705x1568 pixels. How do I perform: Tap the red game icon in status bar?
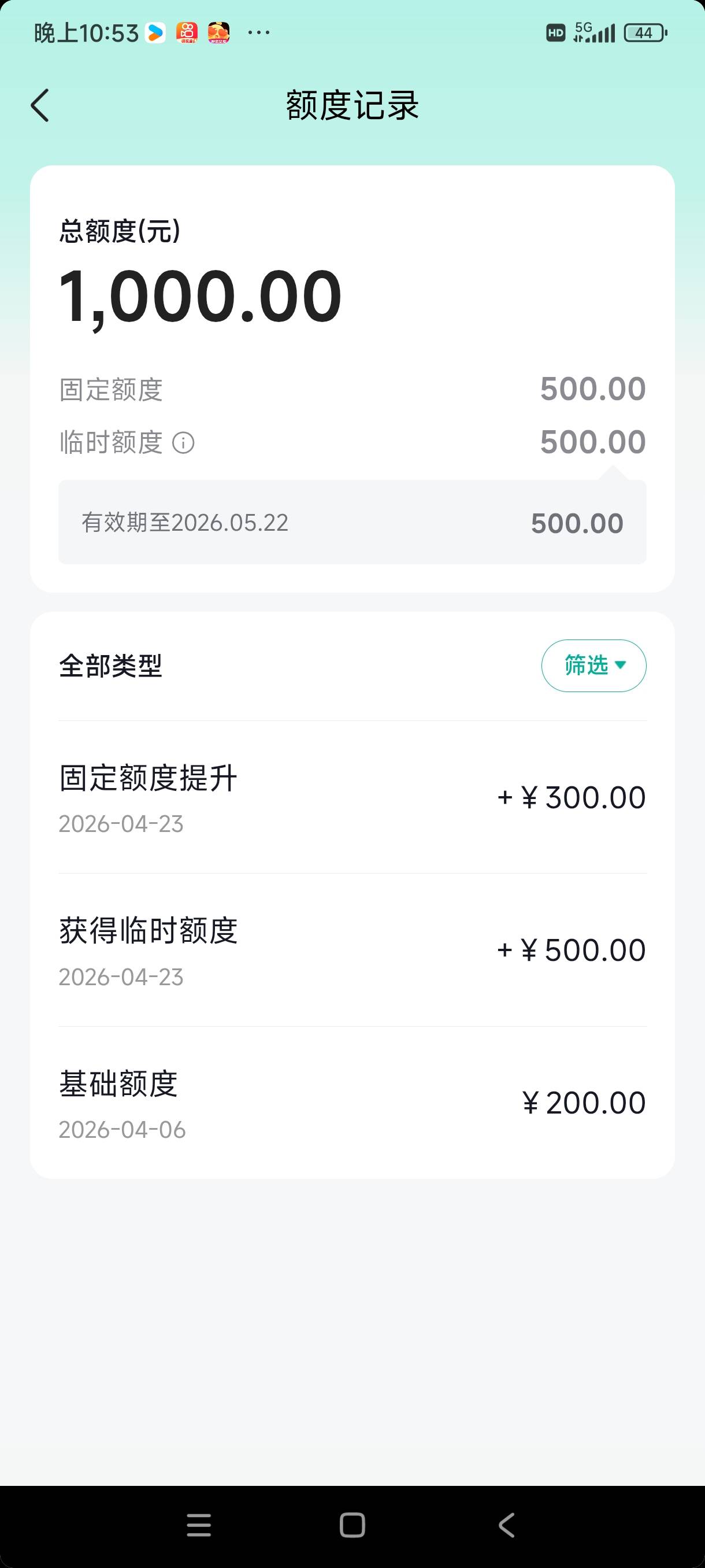pyautogui.click(x=219, y=33)
